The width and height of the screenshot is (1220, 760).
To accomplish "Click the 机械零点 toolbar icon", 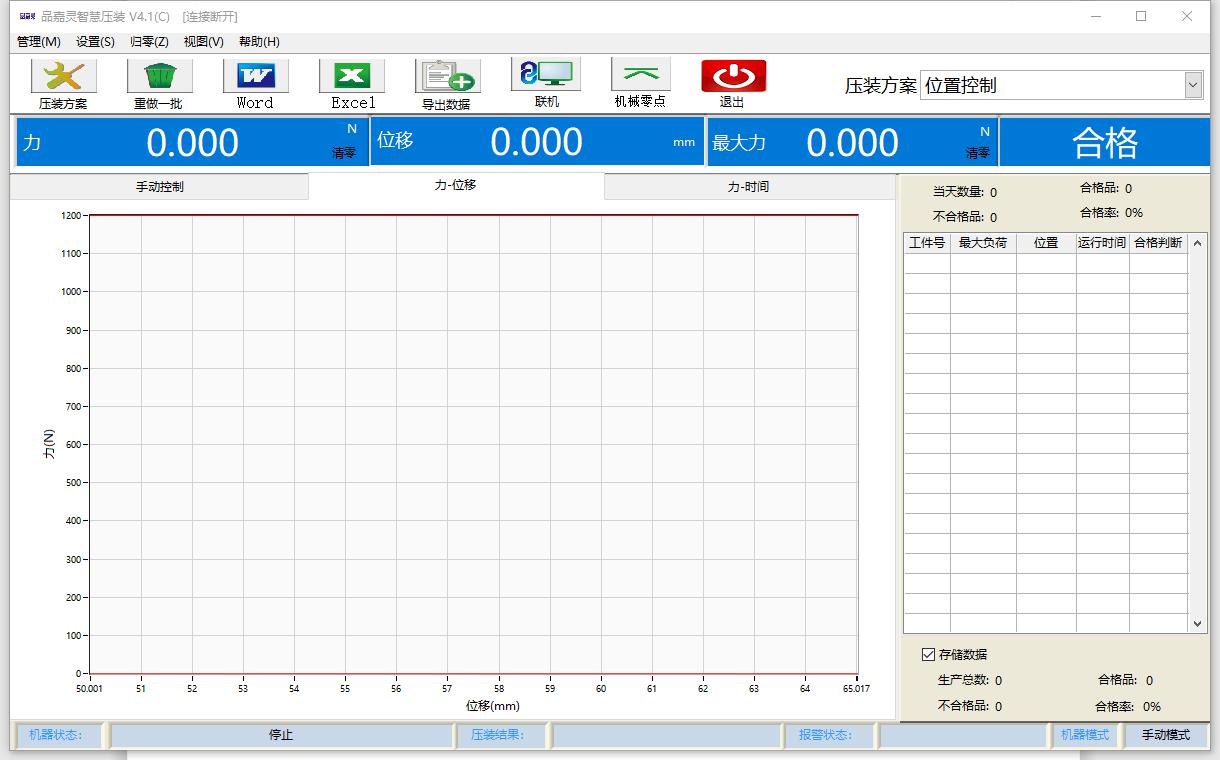I will (640, 75).
